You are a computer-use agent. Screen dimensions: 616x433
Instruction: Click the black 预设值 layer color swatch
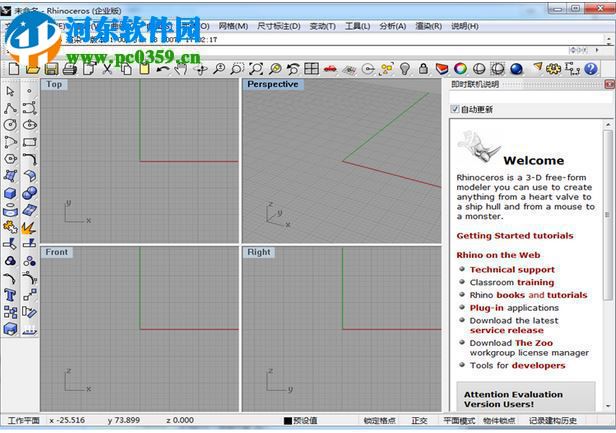(288, 421)
